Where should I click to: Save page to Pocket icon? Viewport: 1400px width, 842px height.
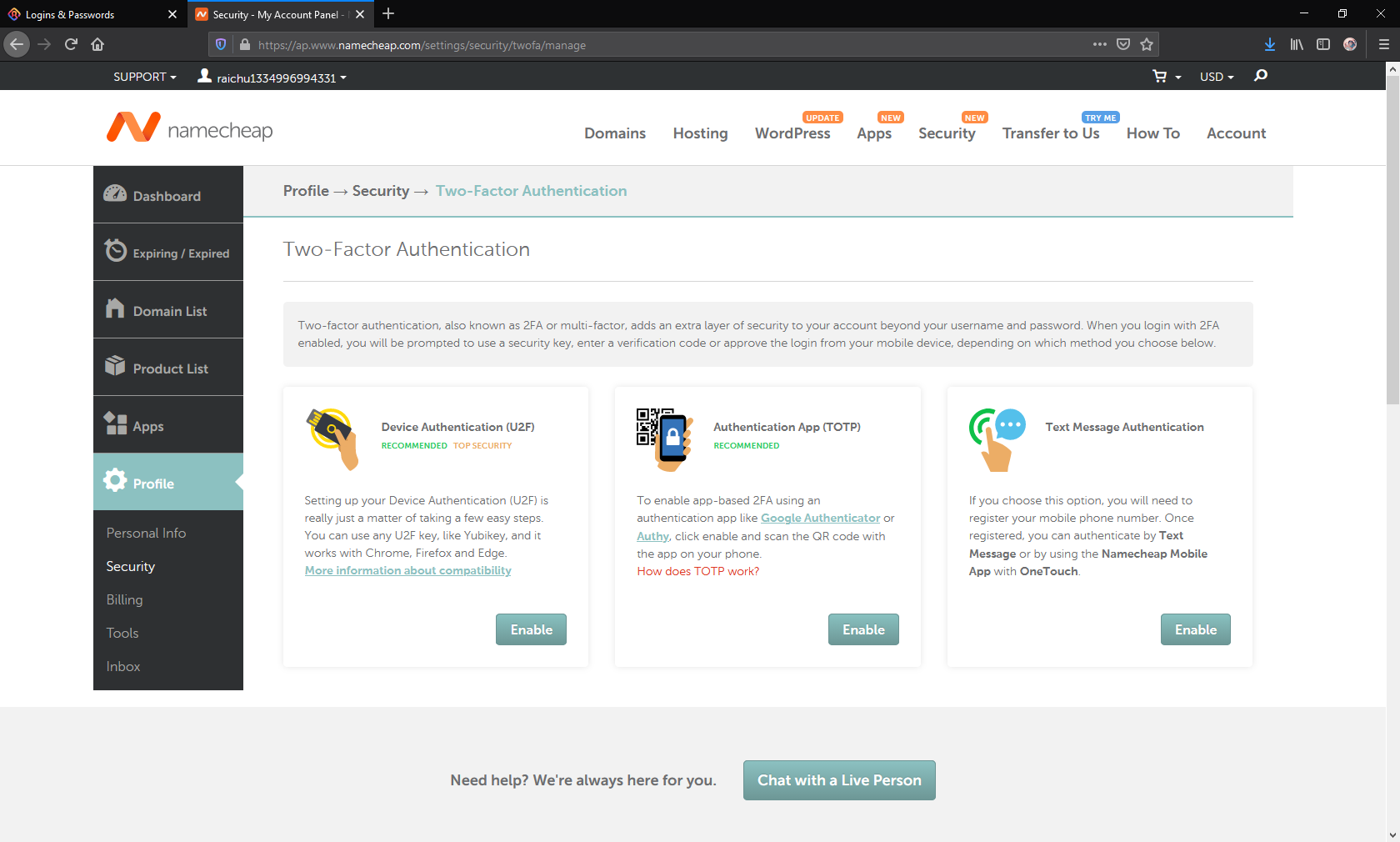pyautogui.click(x=1123, y=44)
